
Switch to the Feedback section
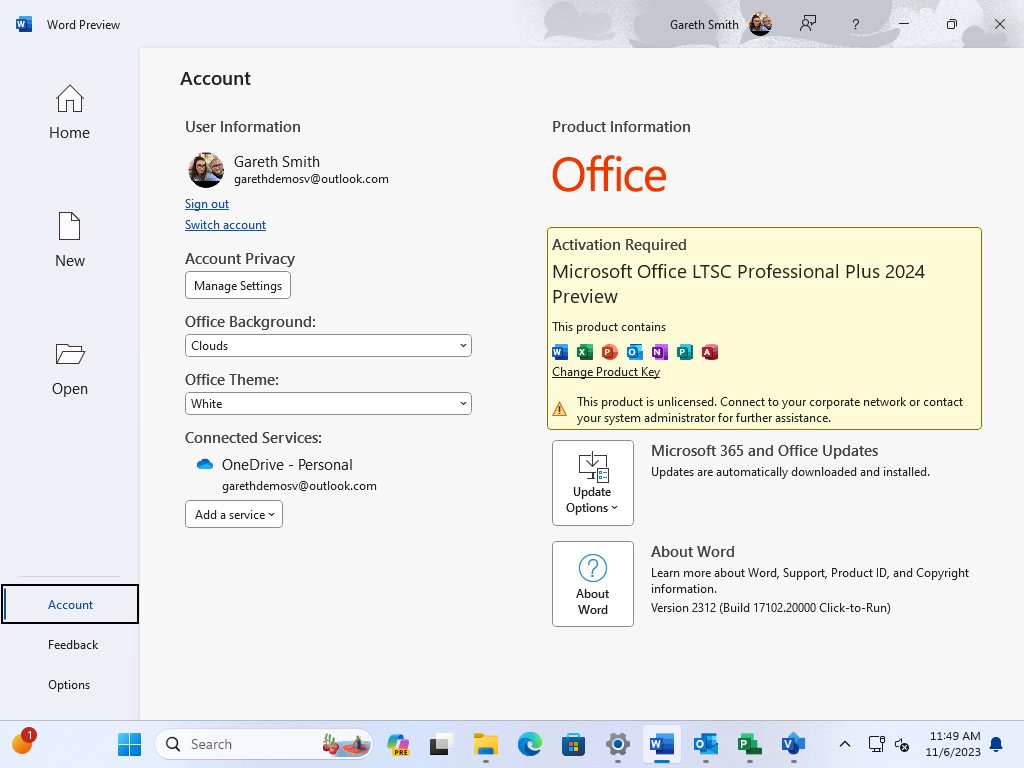(72, 644)
